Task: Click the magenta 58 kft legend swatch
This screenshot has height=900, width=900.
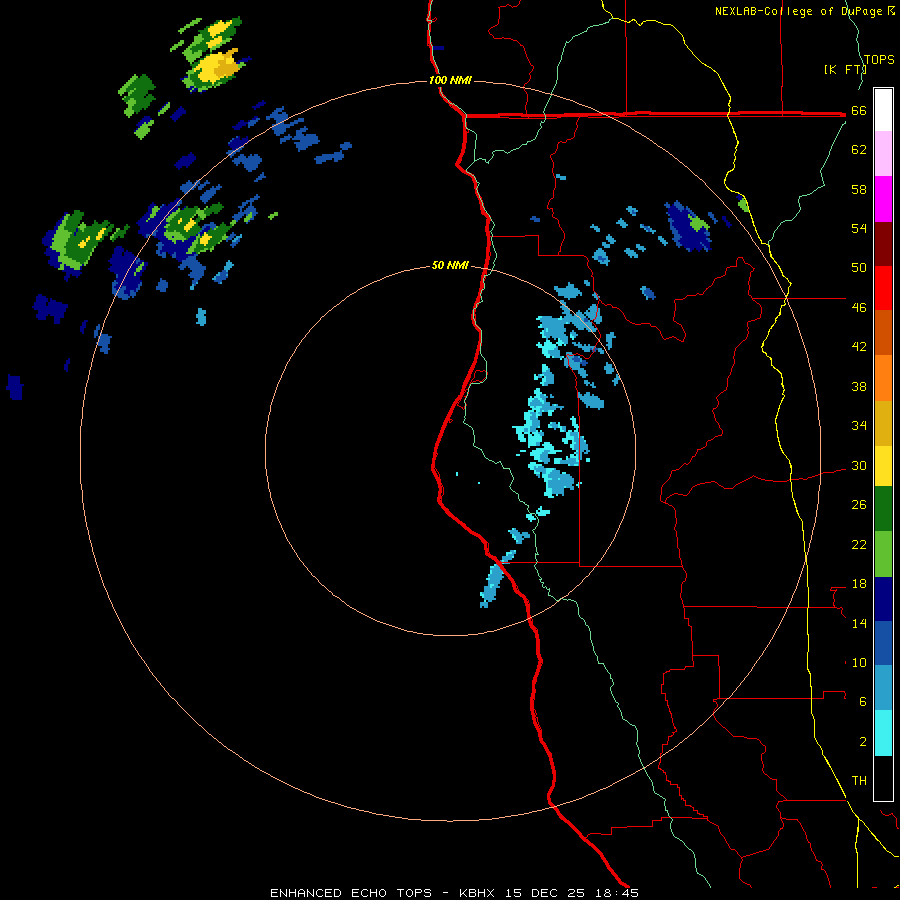Action: (x=883, y=199)
